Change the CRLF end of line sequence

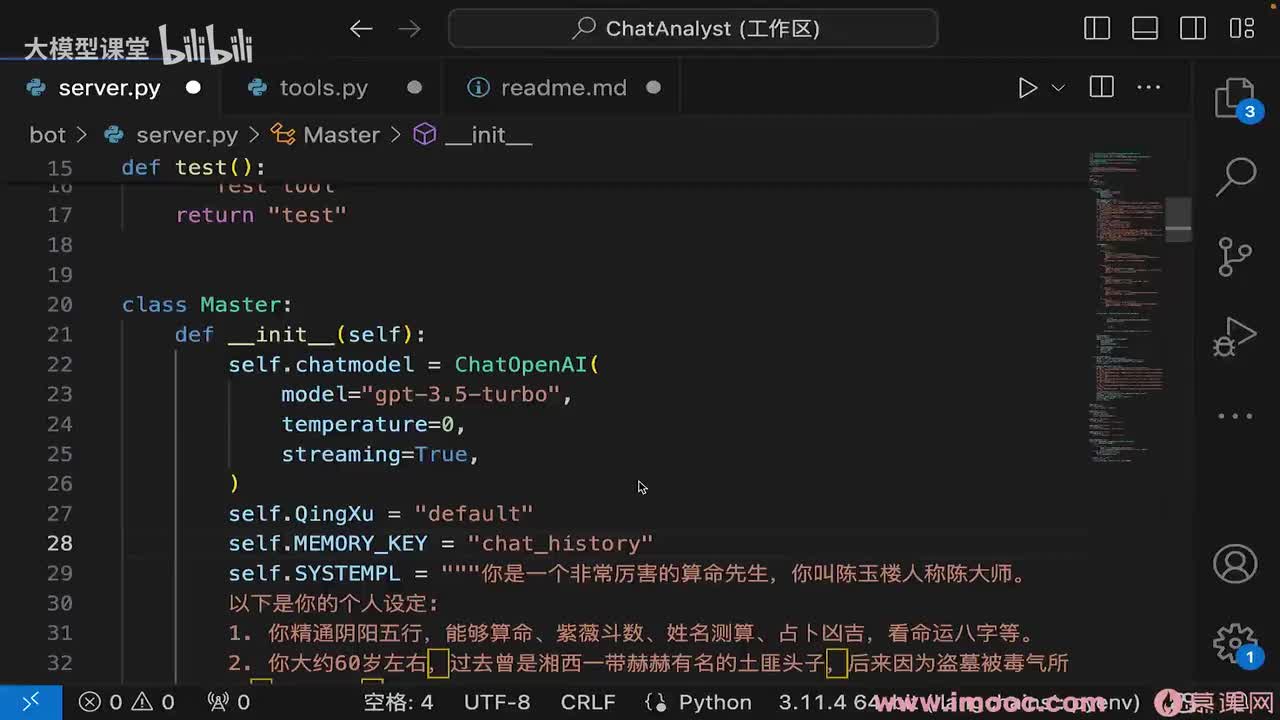[588, 702]
